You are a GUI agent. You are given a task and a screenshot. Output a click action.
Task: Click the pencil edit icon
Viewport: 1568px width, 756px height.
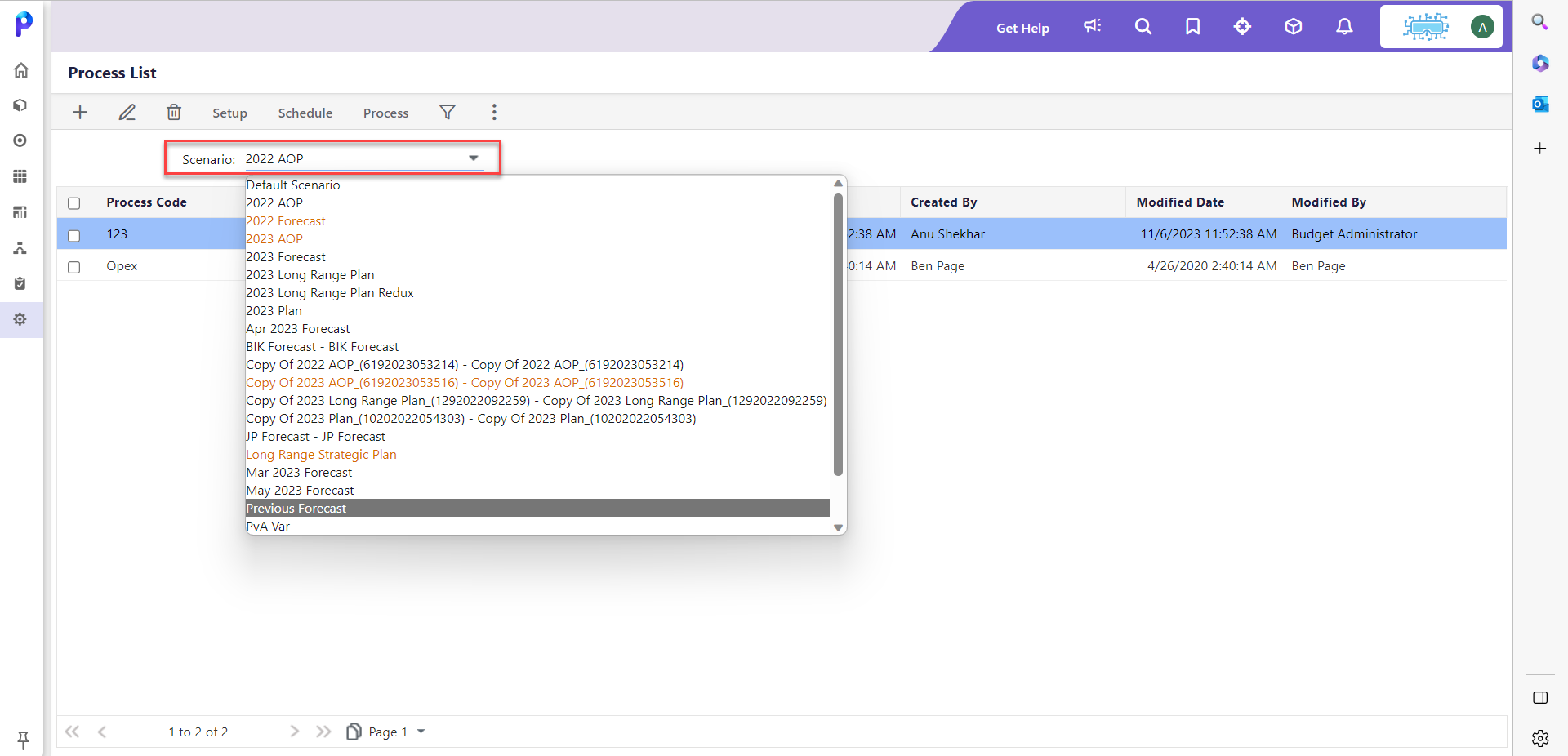pos(127,113)
